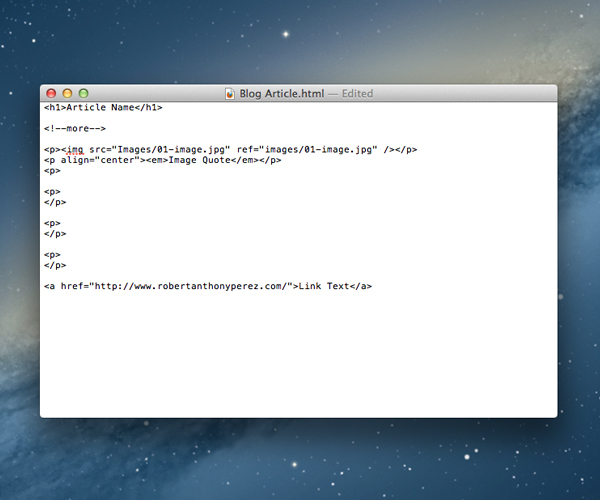
Task: Click the Blog Article.html window title
Action: [x=282, y=94]
